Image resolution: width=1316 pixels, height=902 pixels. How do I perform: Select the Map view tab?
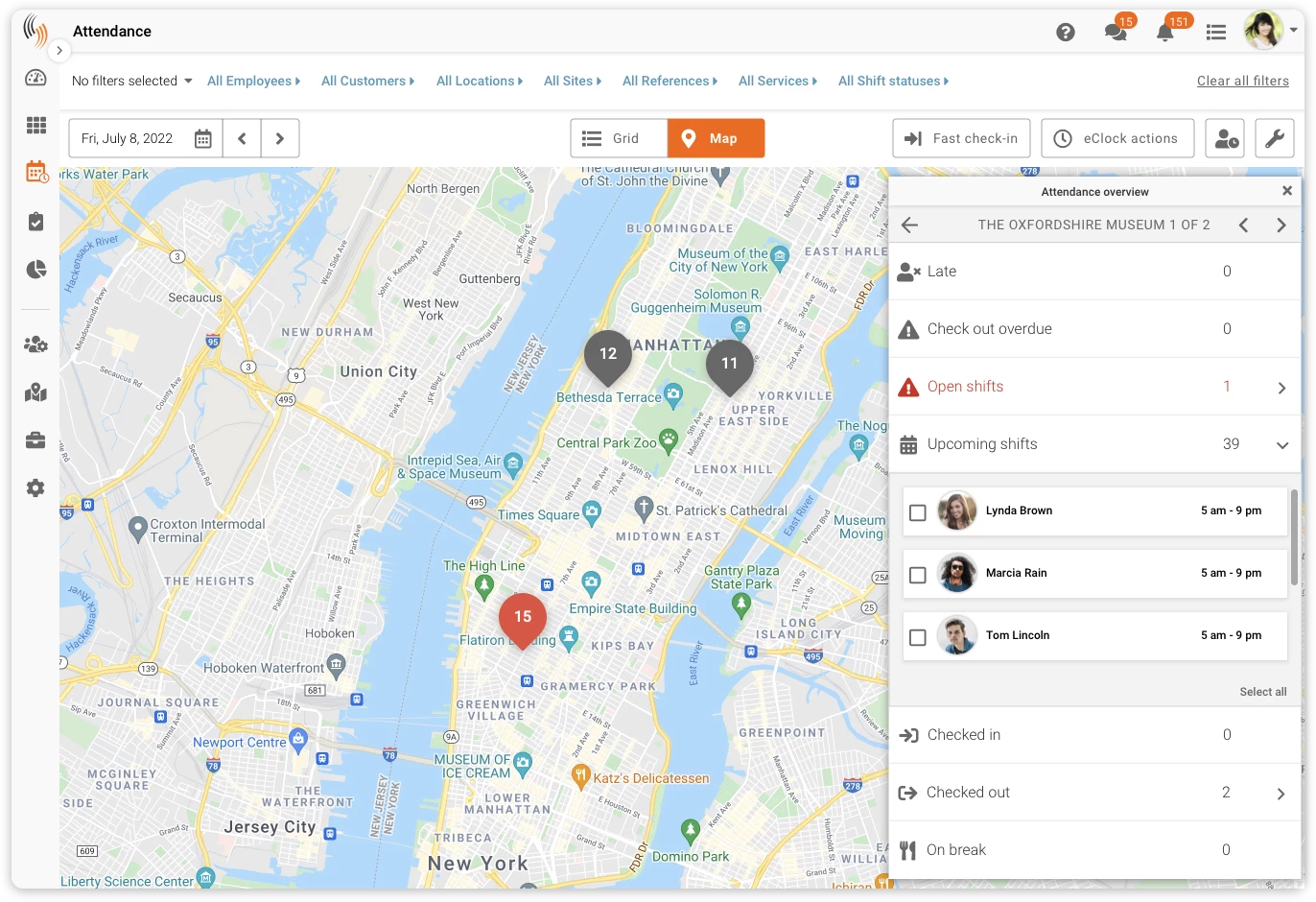716,138
